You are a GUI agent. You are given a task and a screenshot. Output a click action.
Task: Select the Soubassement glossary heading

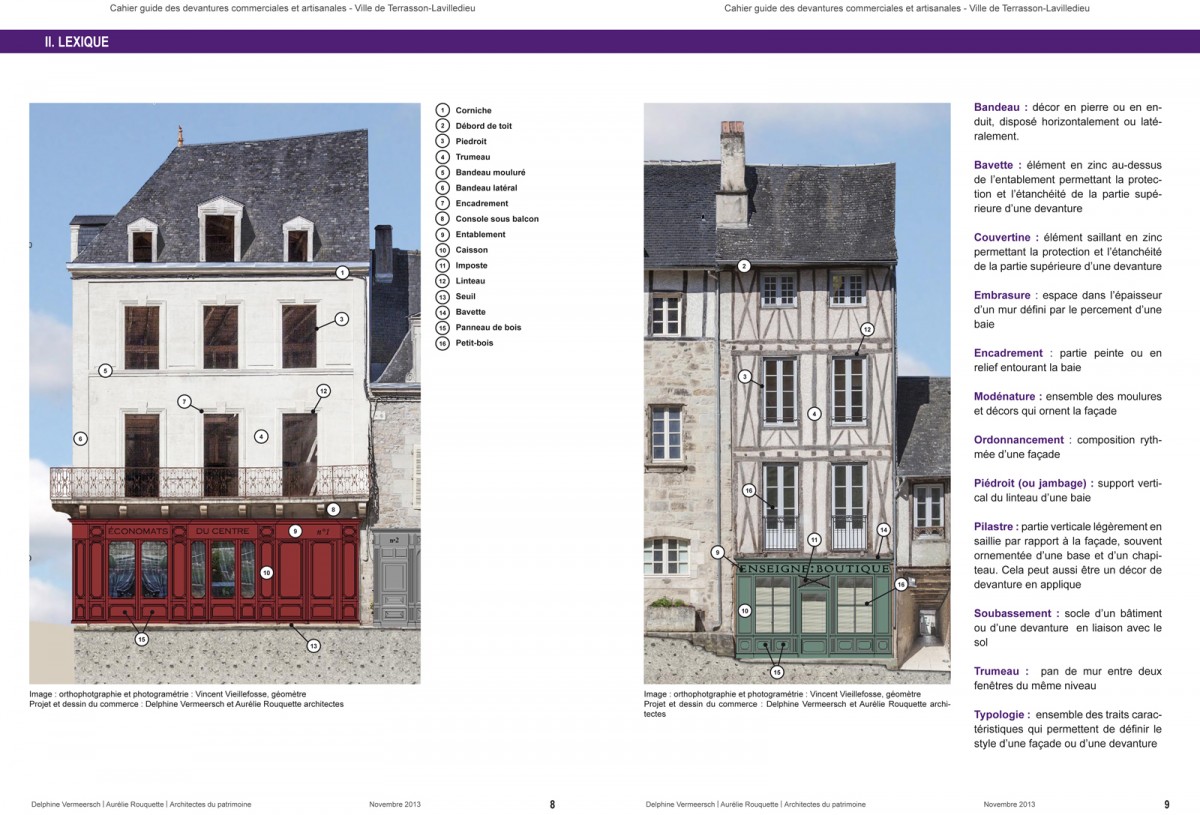point(1012,613)
